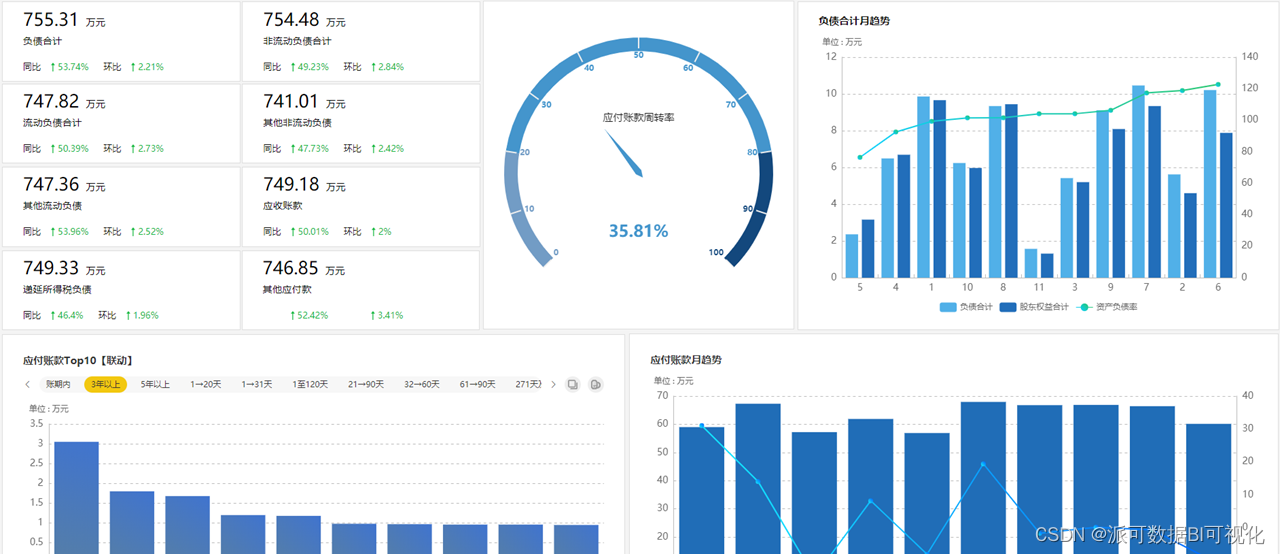Click the 53.96% figure under 其他流动负债
This screenshot has height=554, width=1280.
click(x=73, y=232)
